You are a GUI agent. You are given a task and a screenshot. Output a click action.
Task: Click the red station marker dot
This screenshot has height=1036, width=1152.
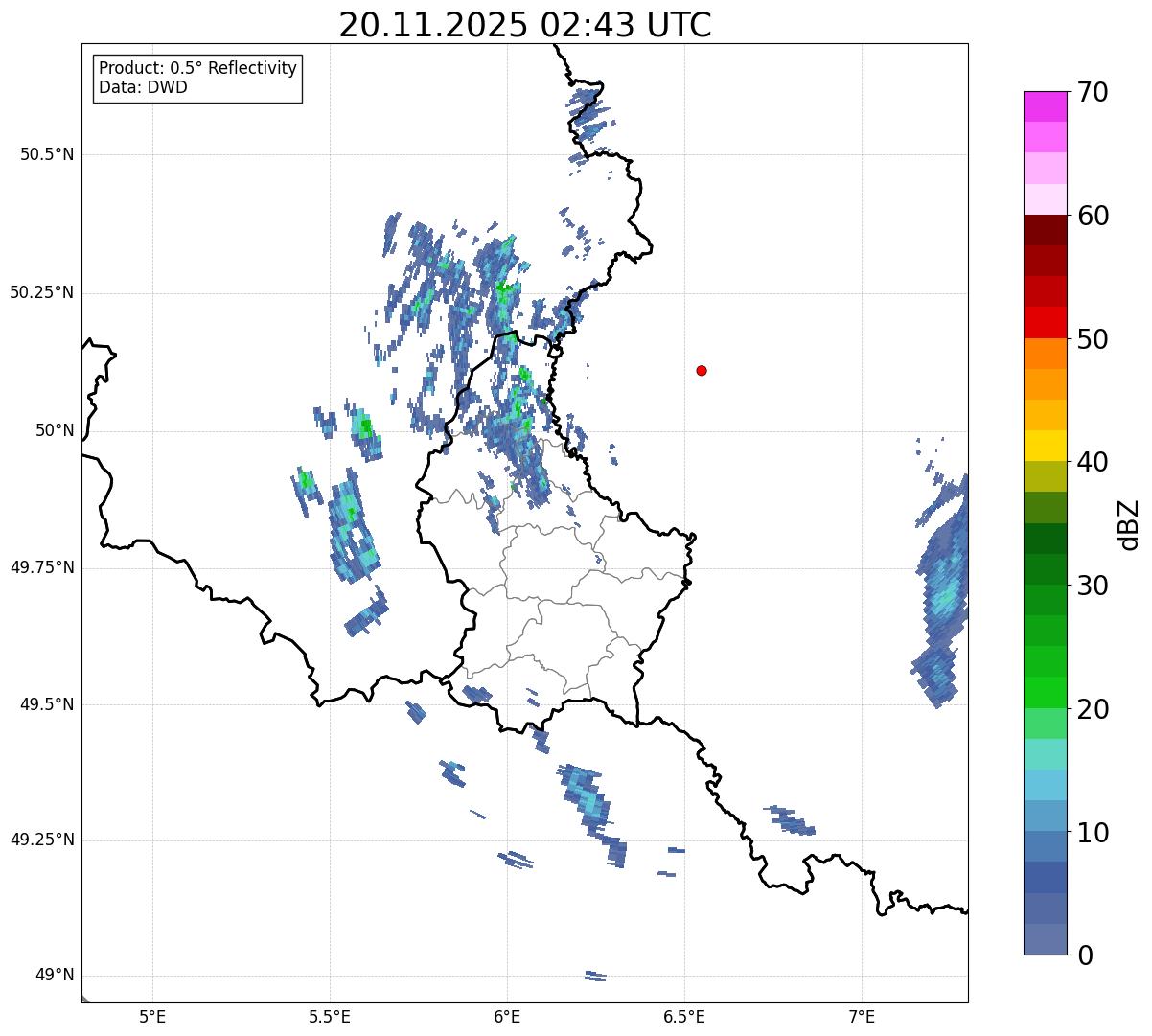[702, 370]
